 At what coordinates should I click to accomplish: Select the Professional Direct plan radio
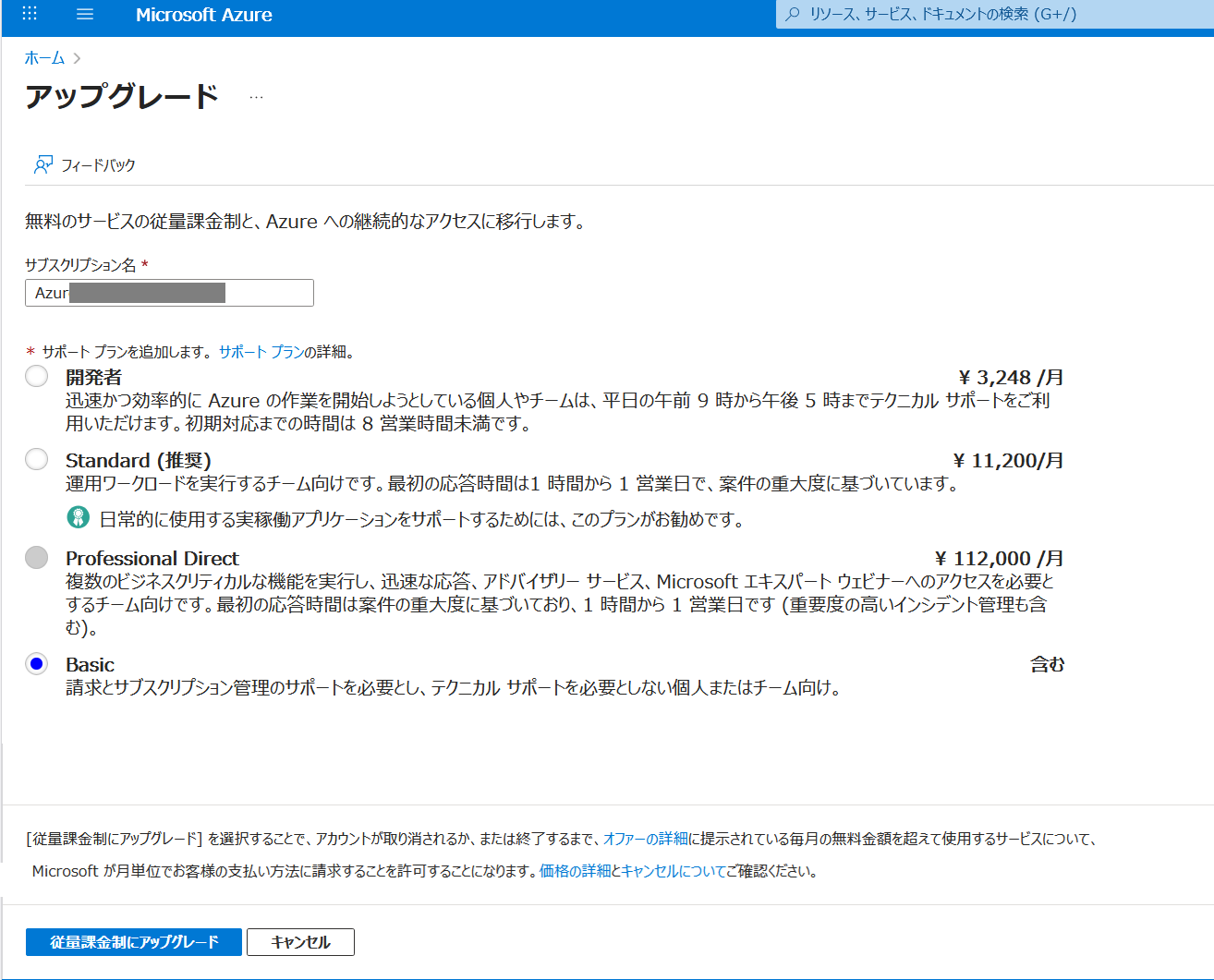pyautogui.click(x=37, y=557)
